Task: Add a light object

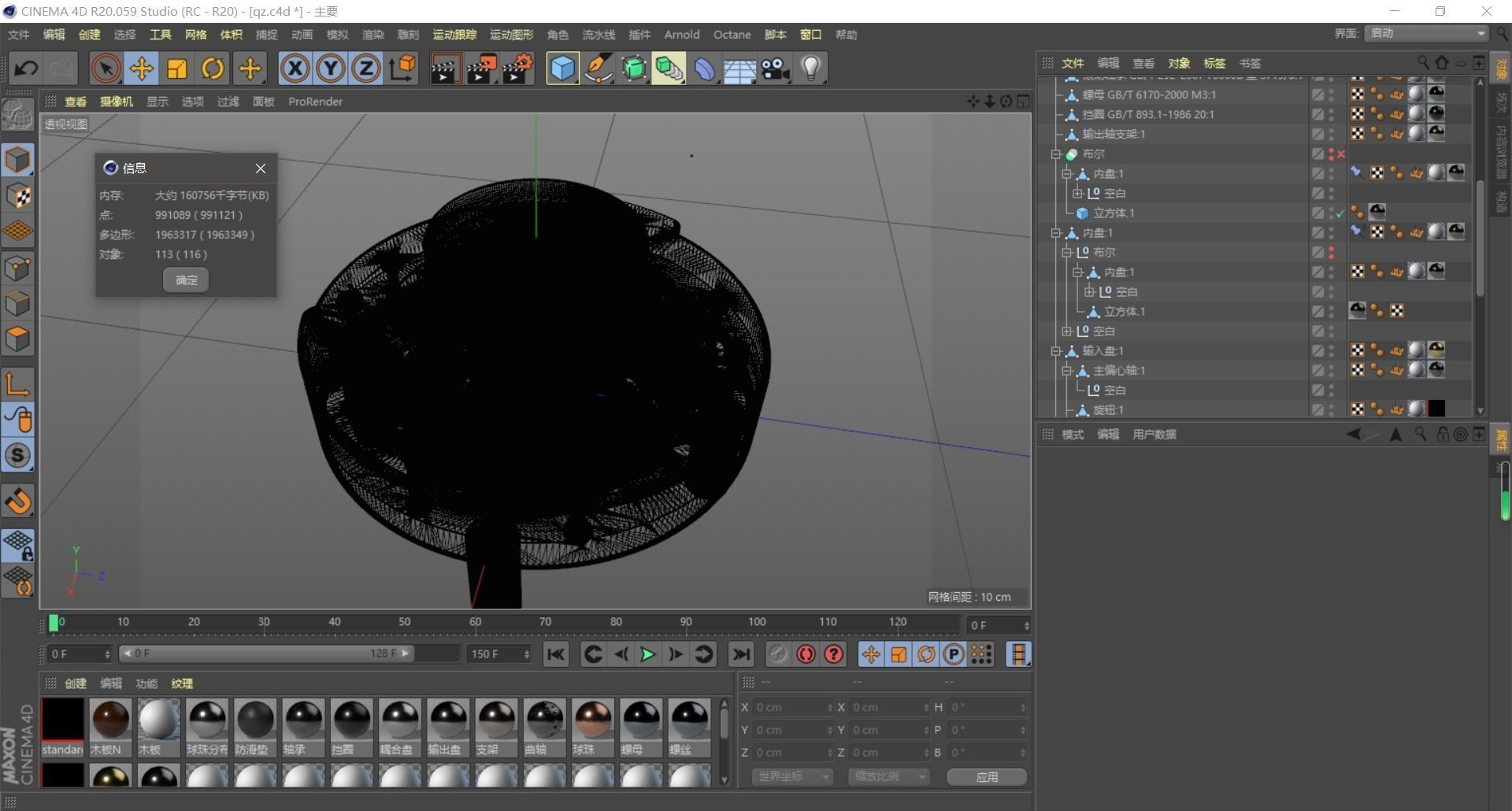Action: pos(811,69)
